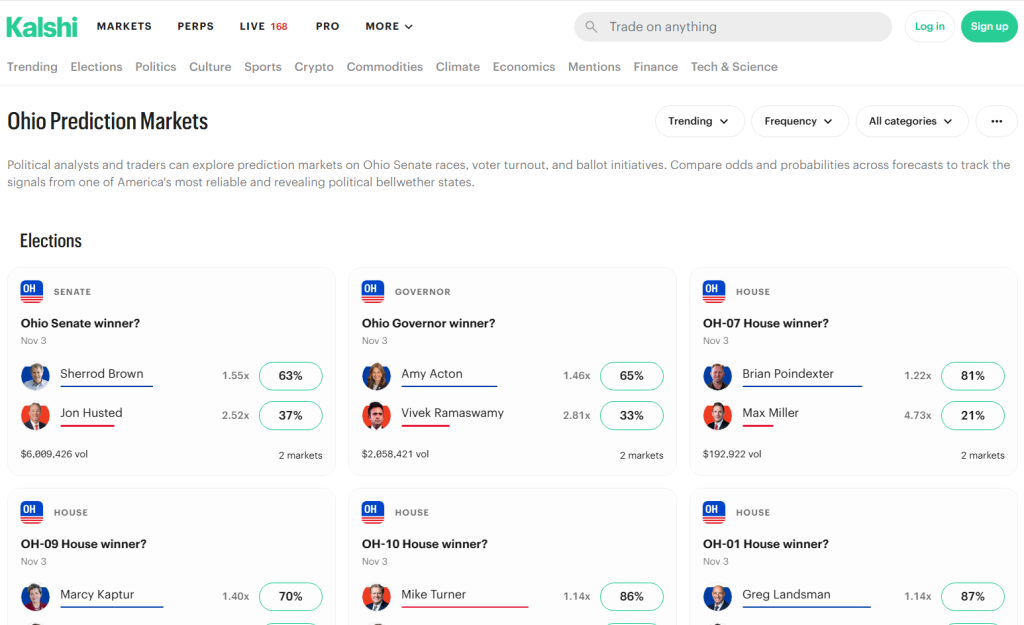Select the Tech & Science category tab
The image size is (1024, 625).
(734, 67)
